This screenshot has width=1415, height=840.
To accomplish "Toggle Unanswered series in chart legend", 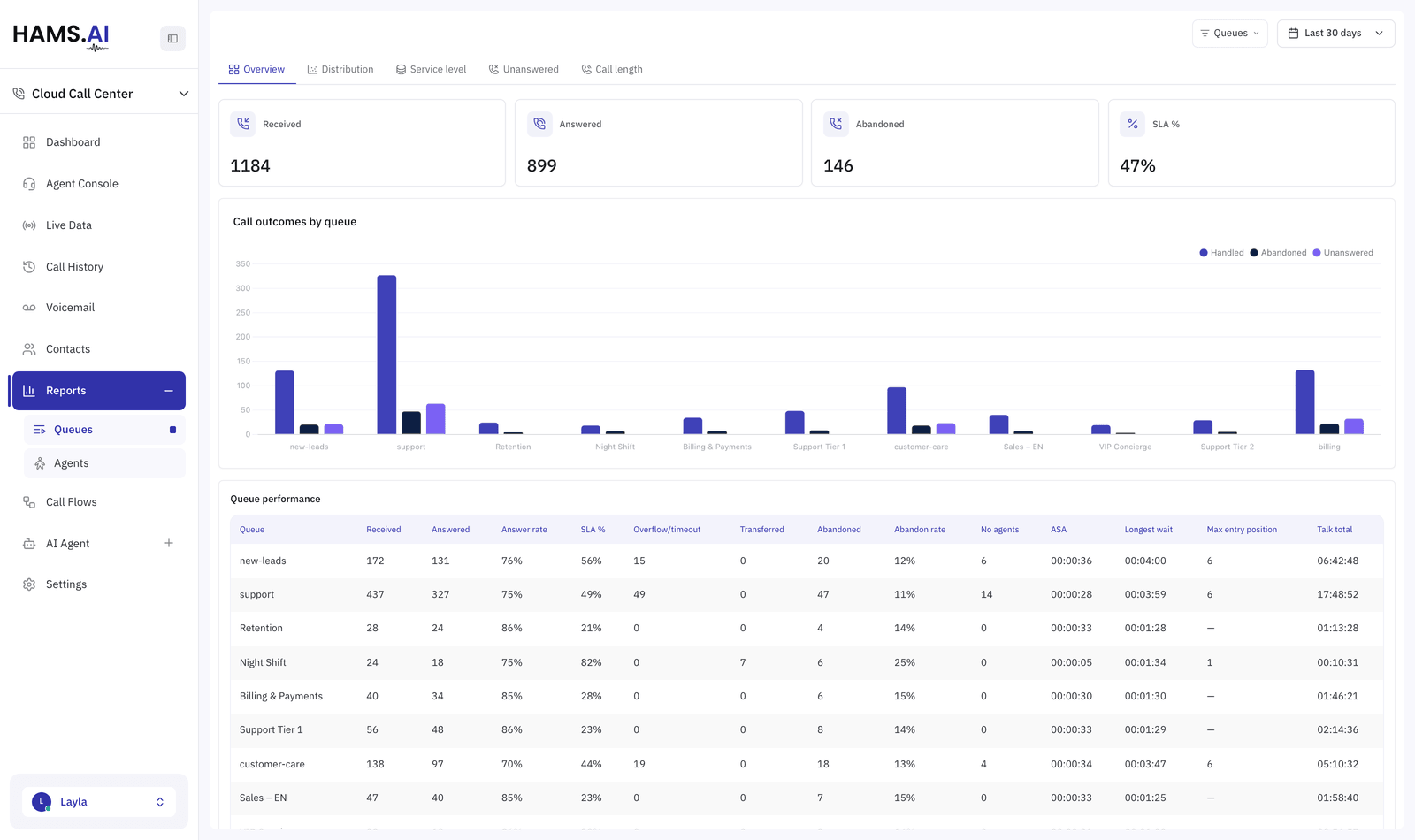I will pos(1342,253).
